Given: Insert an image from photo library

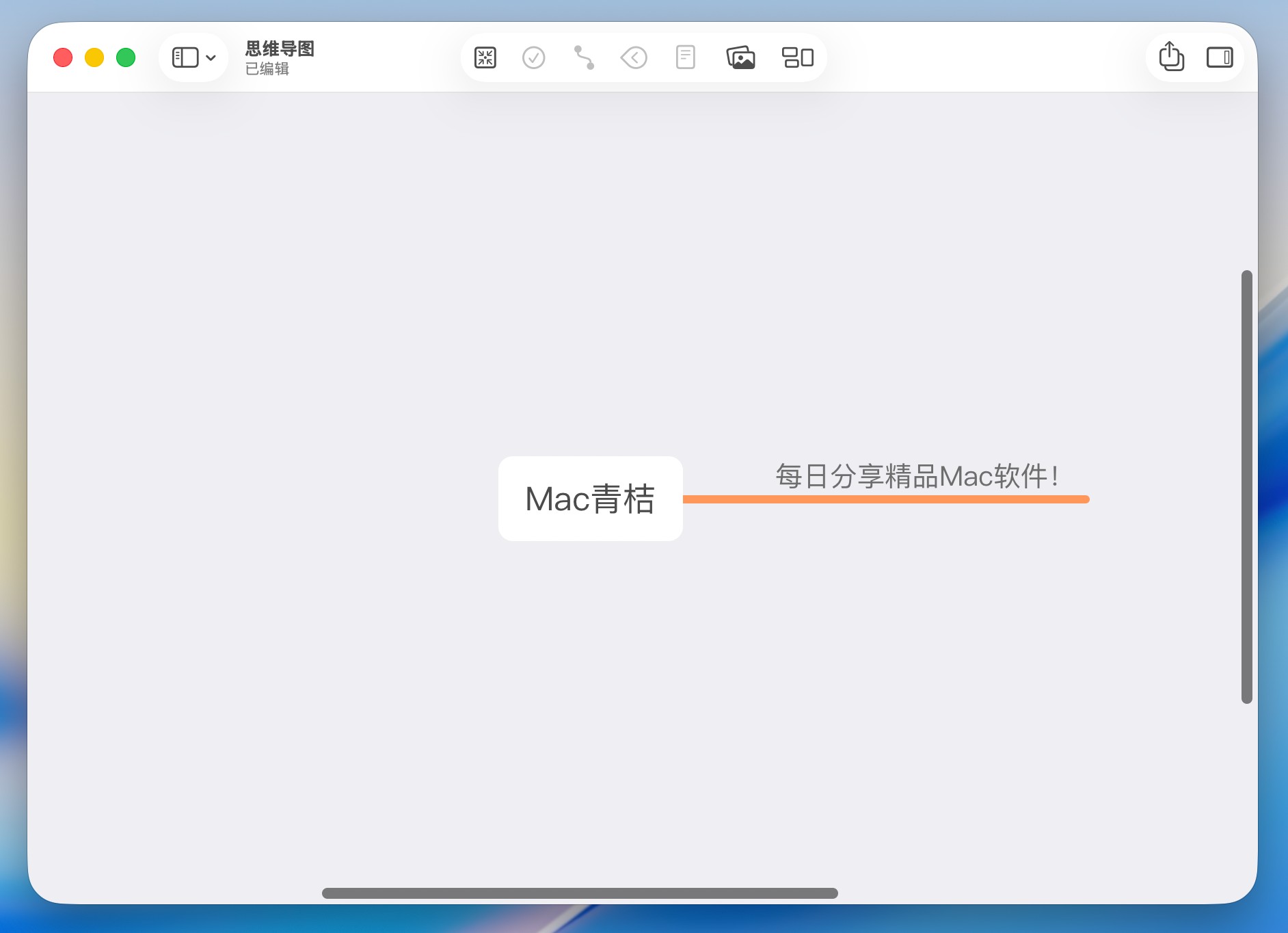Looking at the screenshot, I should tap(740, 57).
